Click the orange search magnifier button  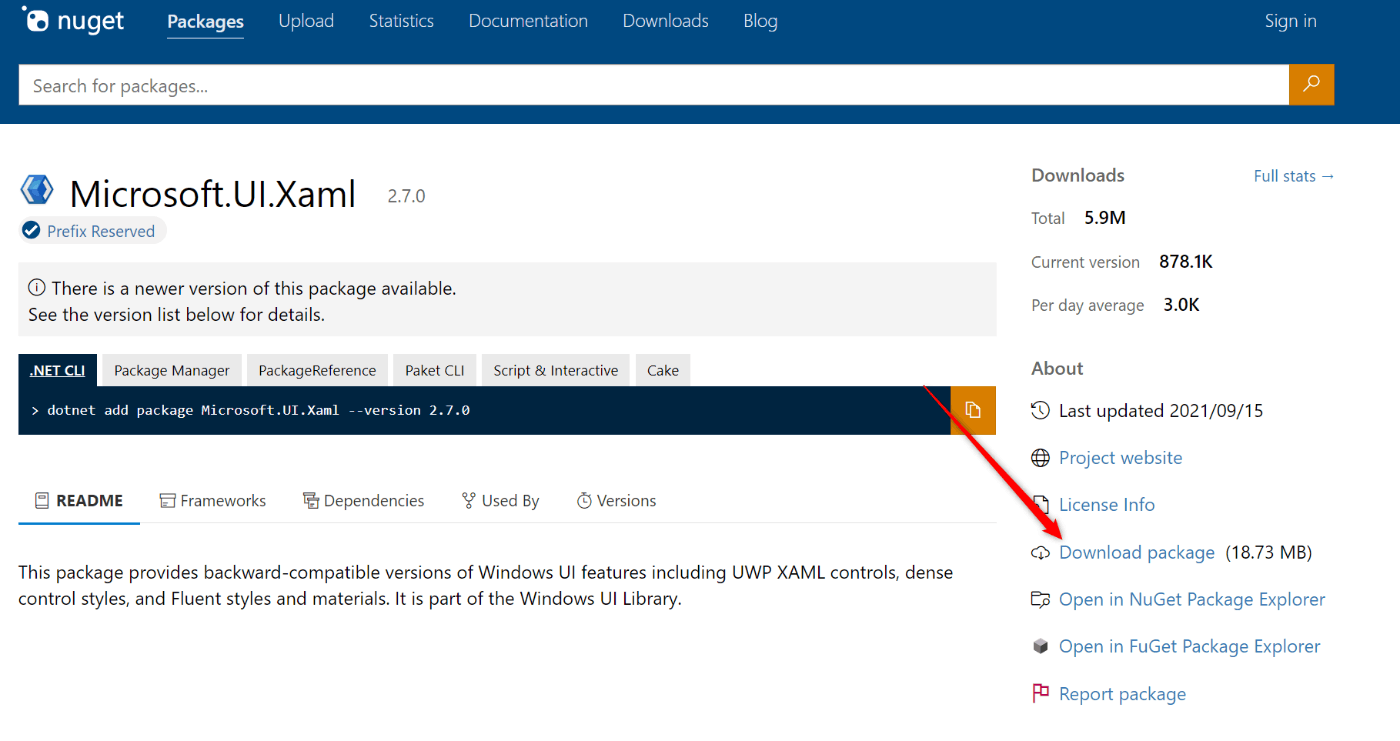pos(1311,85)
